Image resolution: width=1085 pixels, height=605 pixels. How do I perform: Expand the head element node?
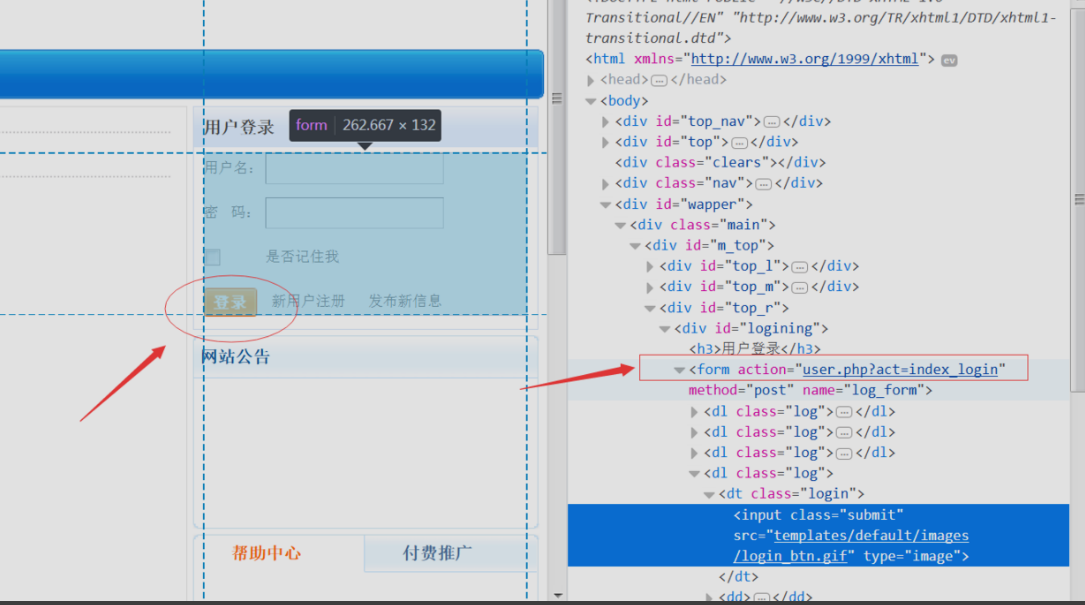point(590,80)
